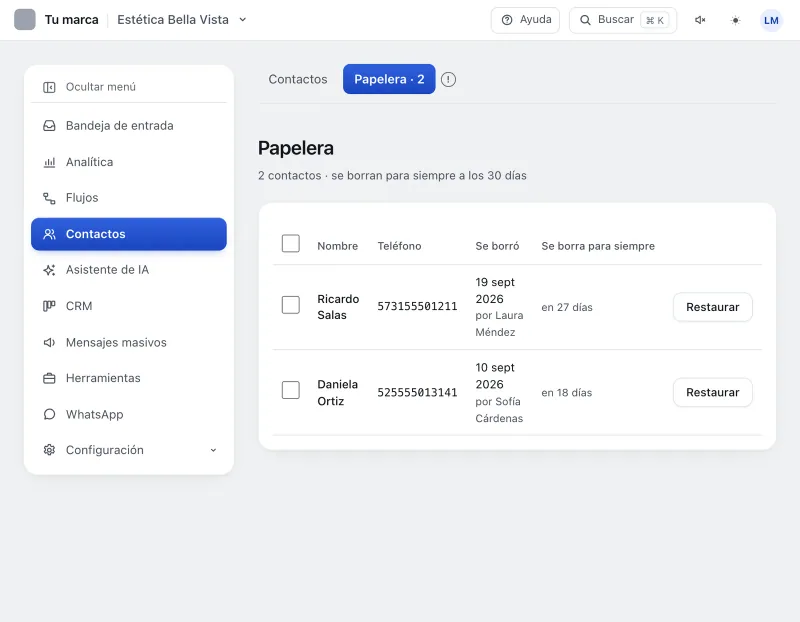Click the Teléfono column header
800x622 pixels.
[x=399, y=246]
